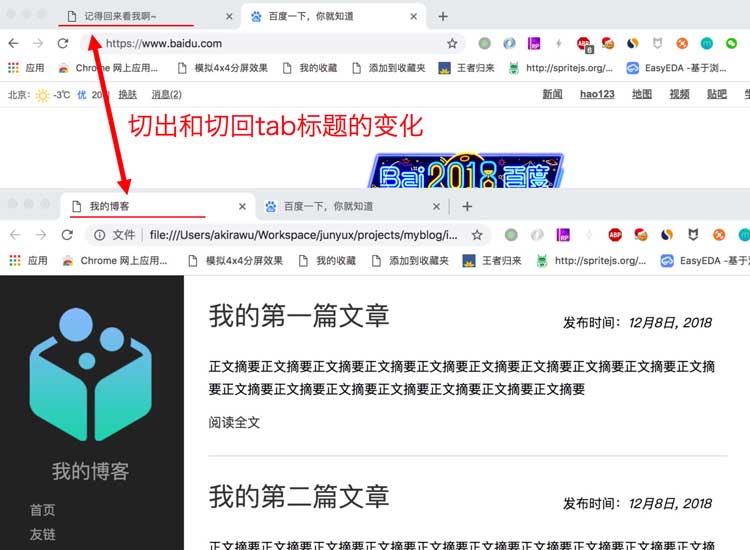The height and width of the screenshot is (550, 750).
Task: Star the file:// page in lower address bar
Action: tap(477, 235)
